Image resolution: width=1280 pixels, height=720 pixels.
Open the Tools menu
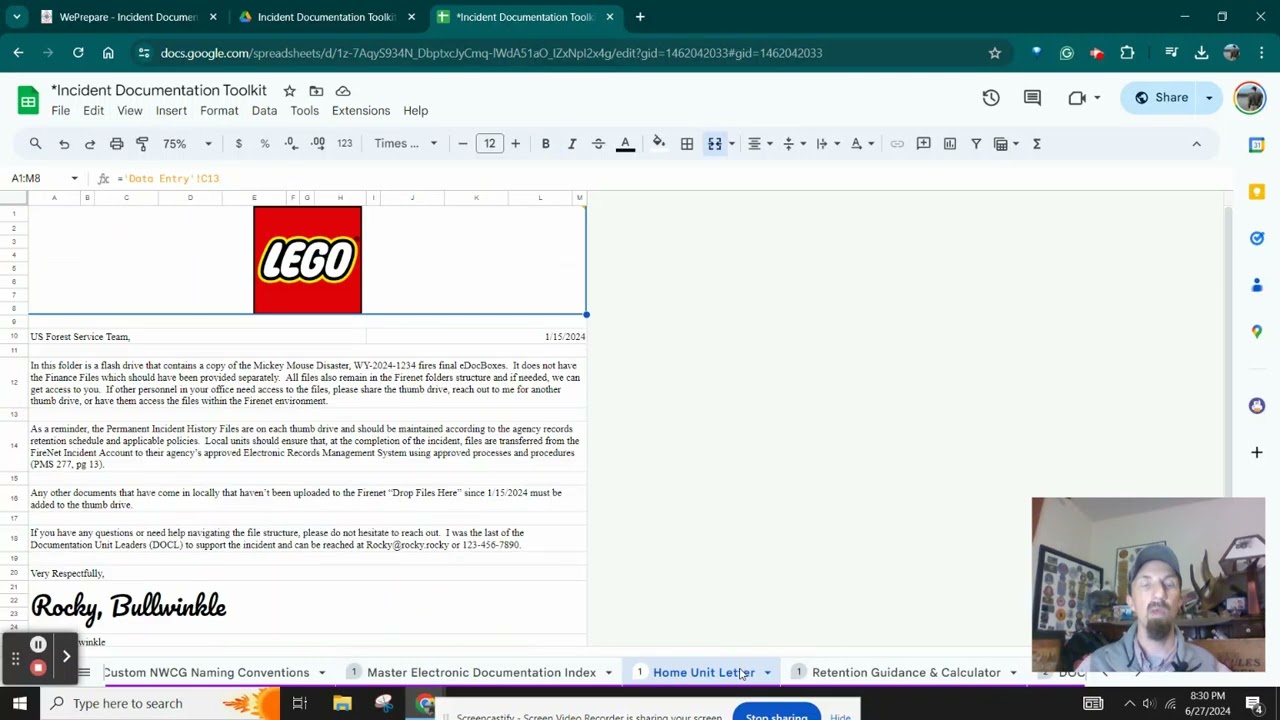[x=305, y=111]
